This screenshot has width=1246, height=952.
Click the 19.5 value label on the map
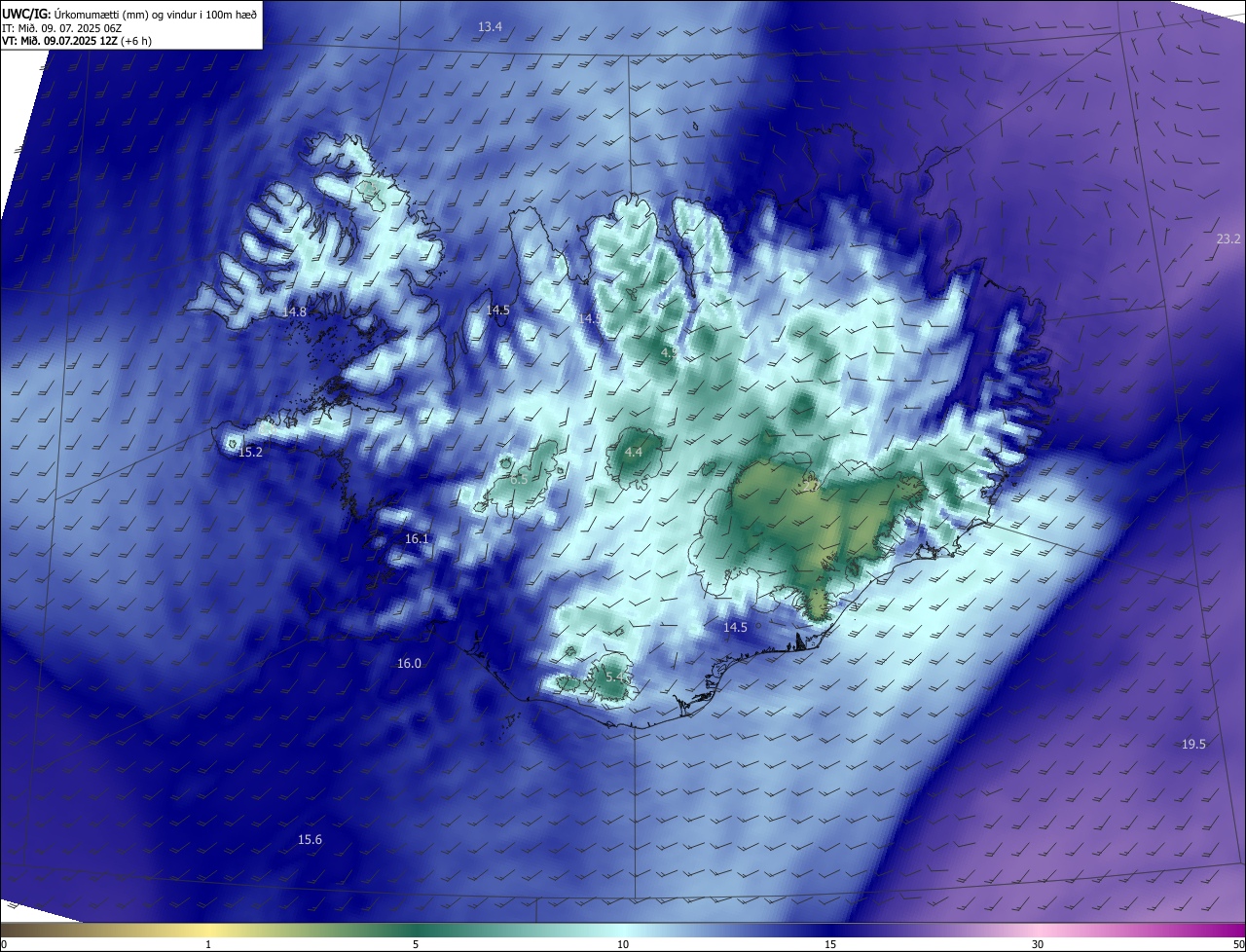(x=1193, y=744)
